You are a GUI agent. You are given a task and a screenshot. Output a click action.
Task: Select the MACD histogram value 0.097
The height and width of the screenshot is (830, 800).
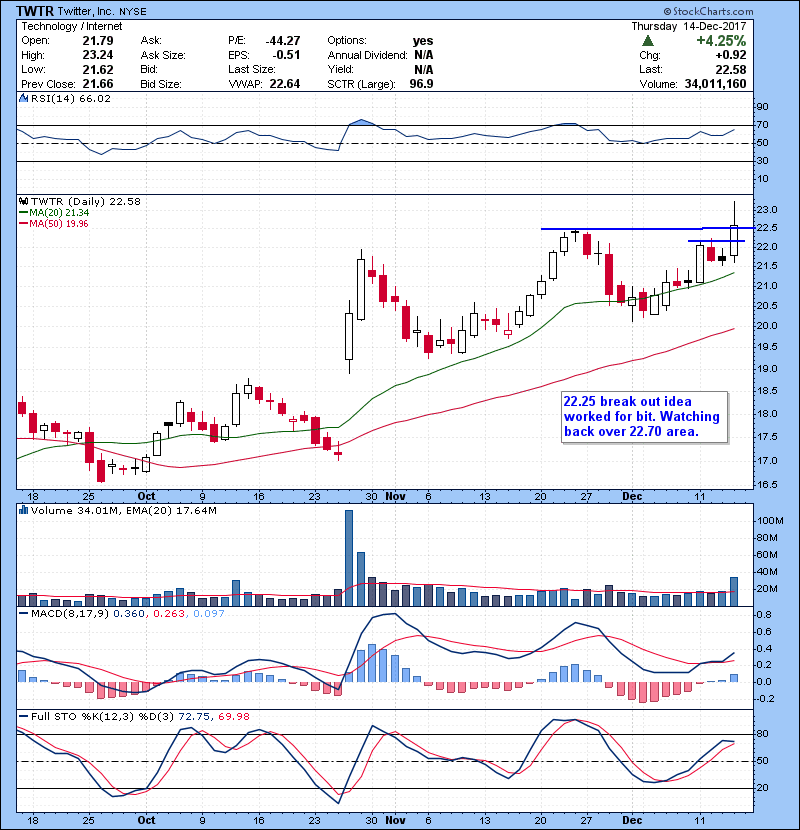(x=209, y=614)
